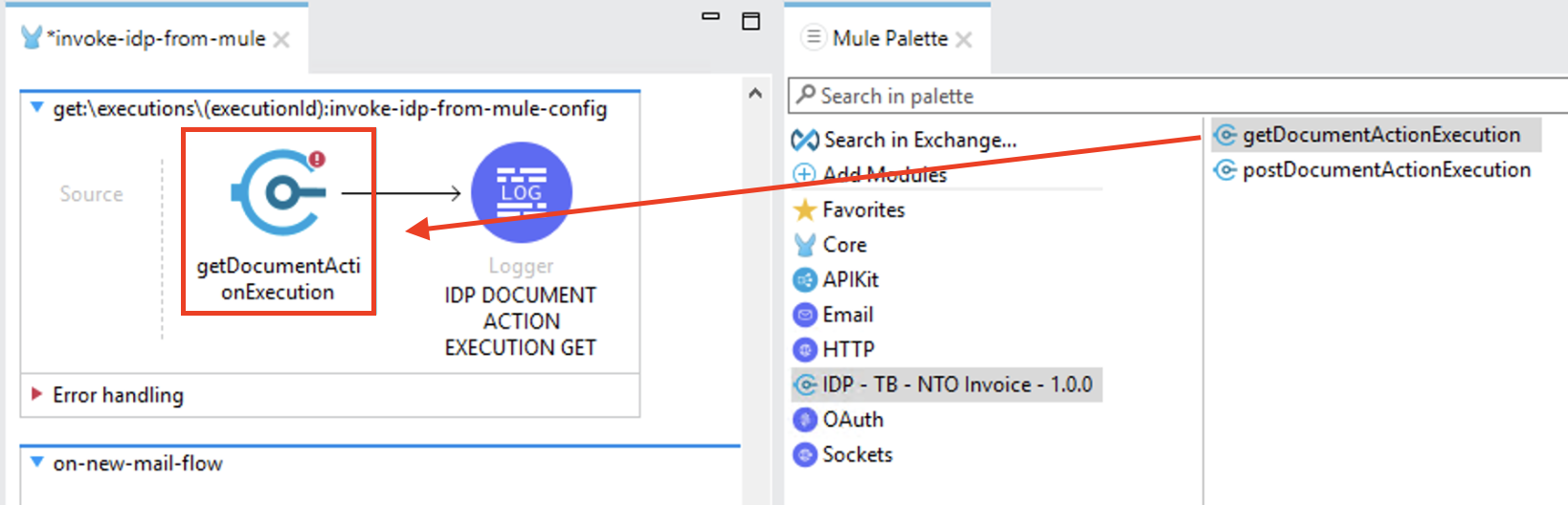Click the OAuth module icon
Image resolution: width=1568 pixels, height=505 pixels.
805,420
